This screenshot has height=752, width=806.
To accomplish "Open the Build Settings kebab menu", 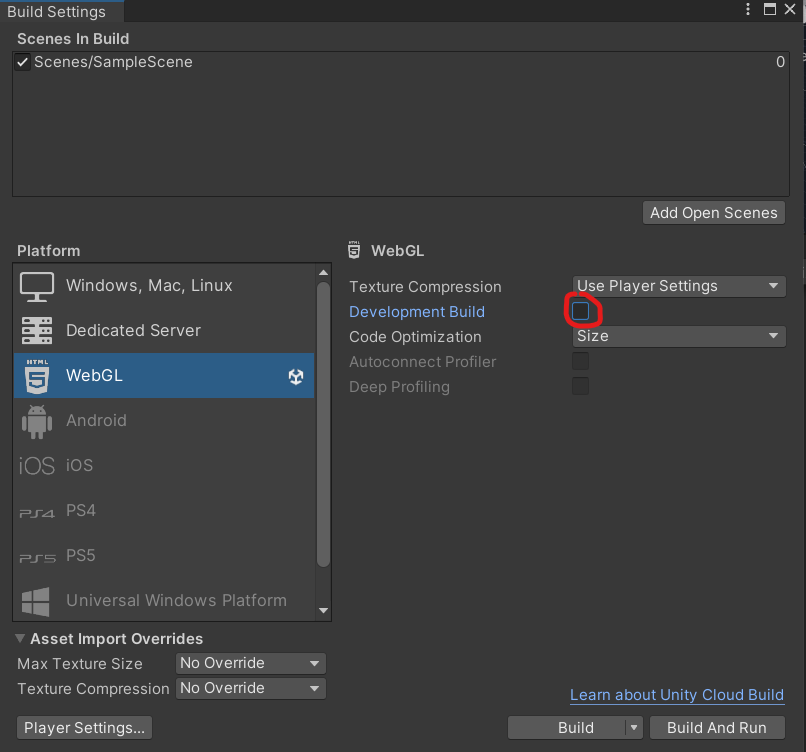I will (x=748, y=9).
